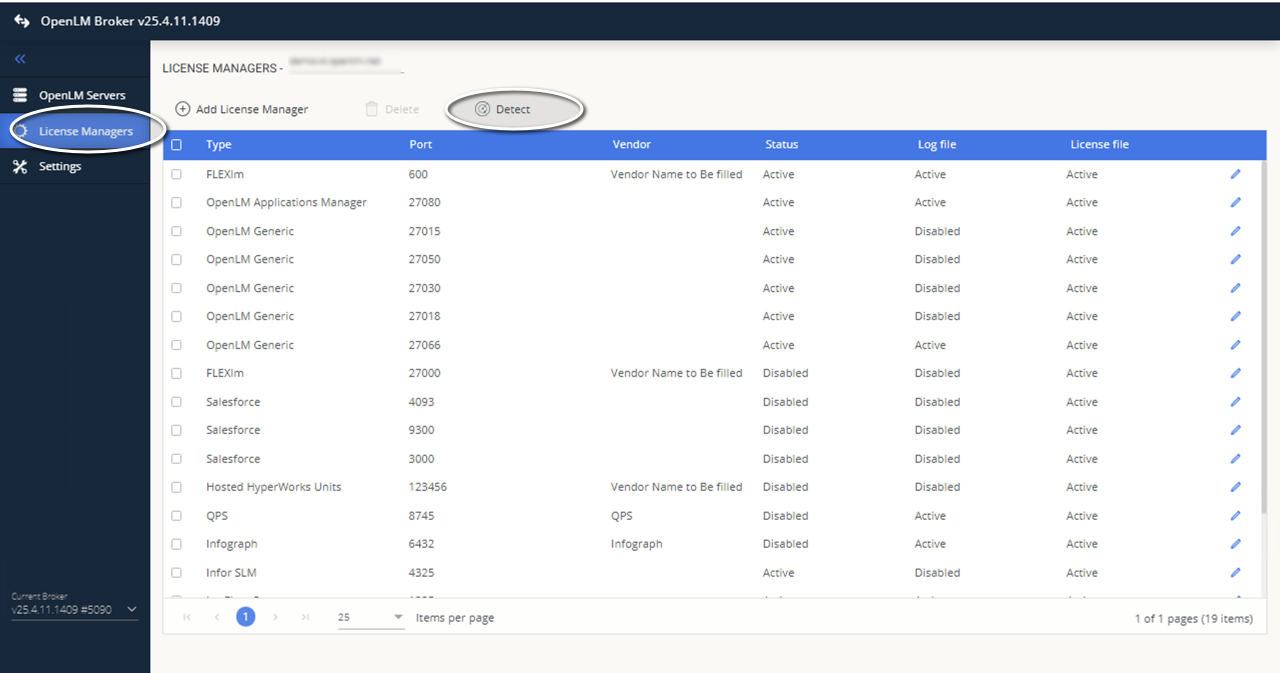Check the FLEXlm row with port 600
1280x673 pixels.
(177, 173)
